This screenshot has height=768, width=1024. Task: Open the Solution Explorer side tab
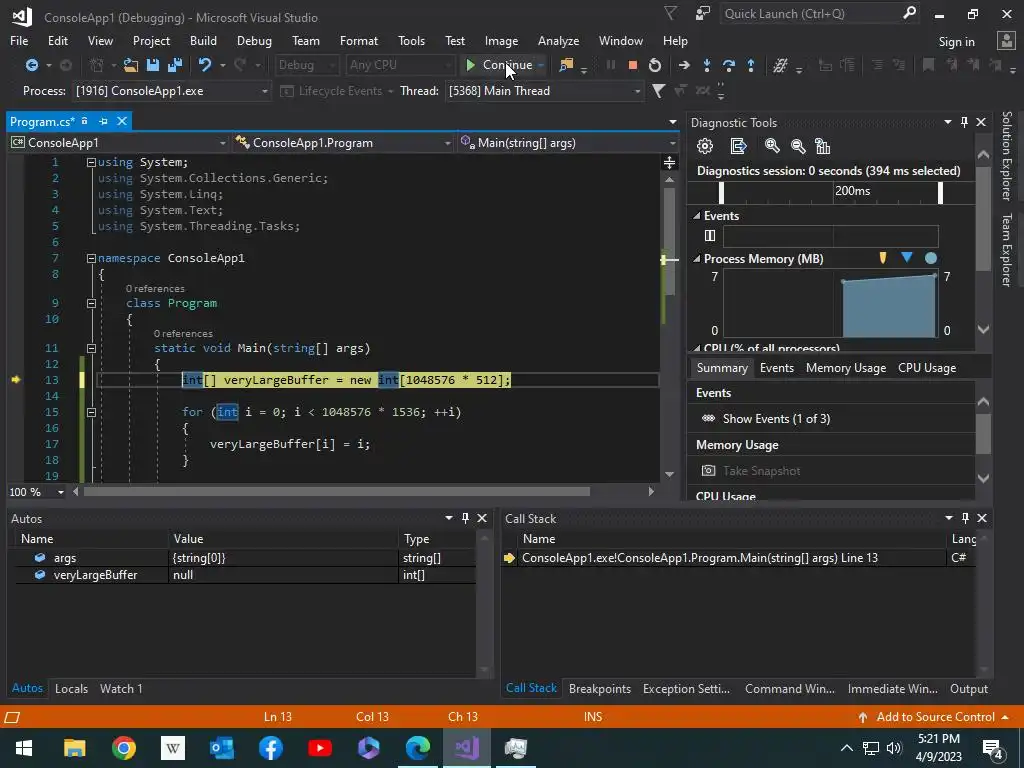pos(1006,155)
